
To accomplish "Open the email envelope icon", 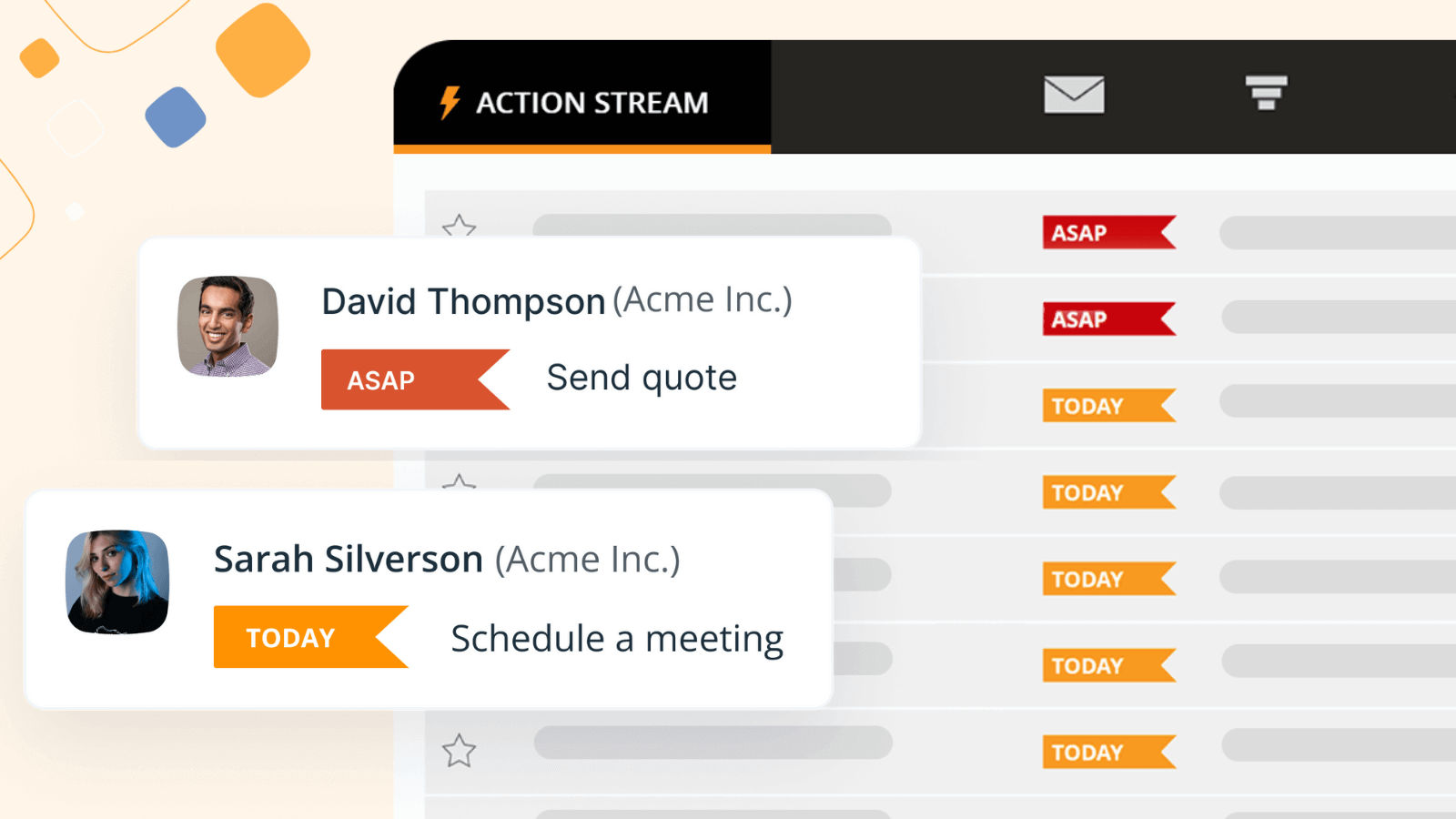I will point(1074,94).
